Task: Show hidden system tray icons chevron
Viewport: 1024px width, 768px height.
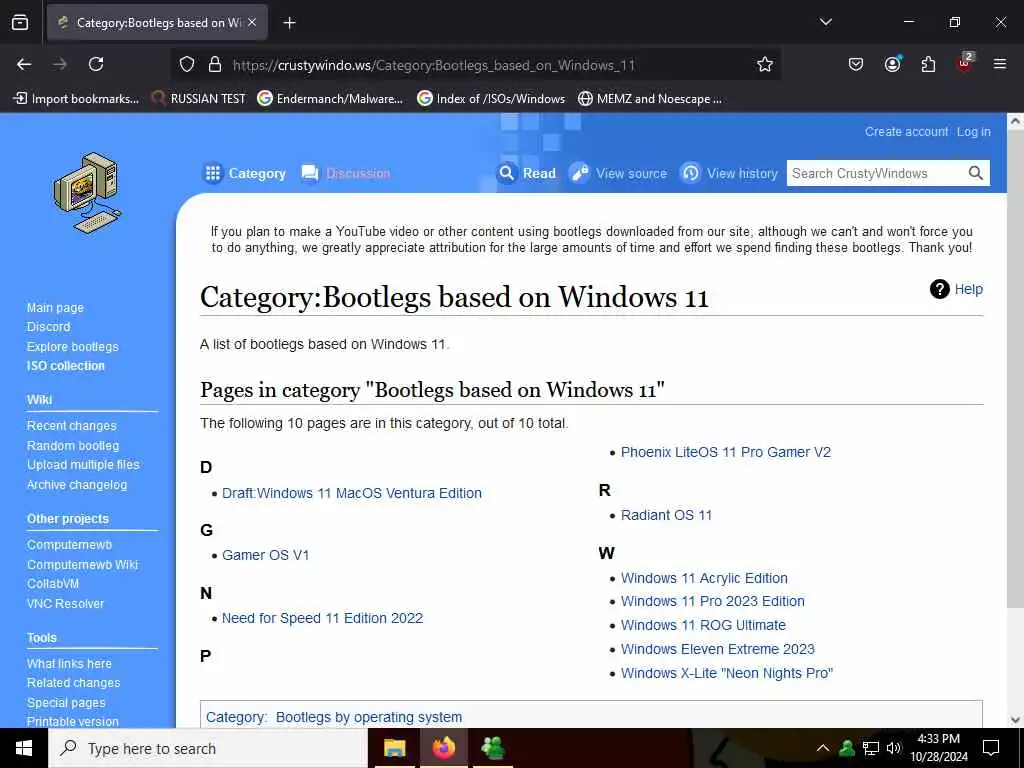Action: tap(823, 748)
